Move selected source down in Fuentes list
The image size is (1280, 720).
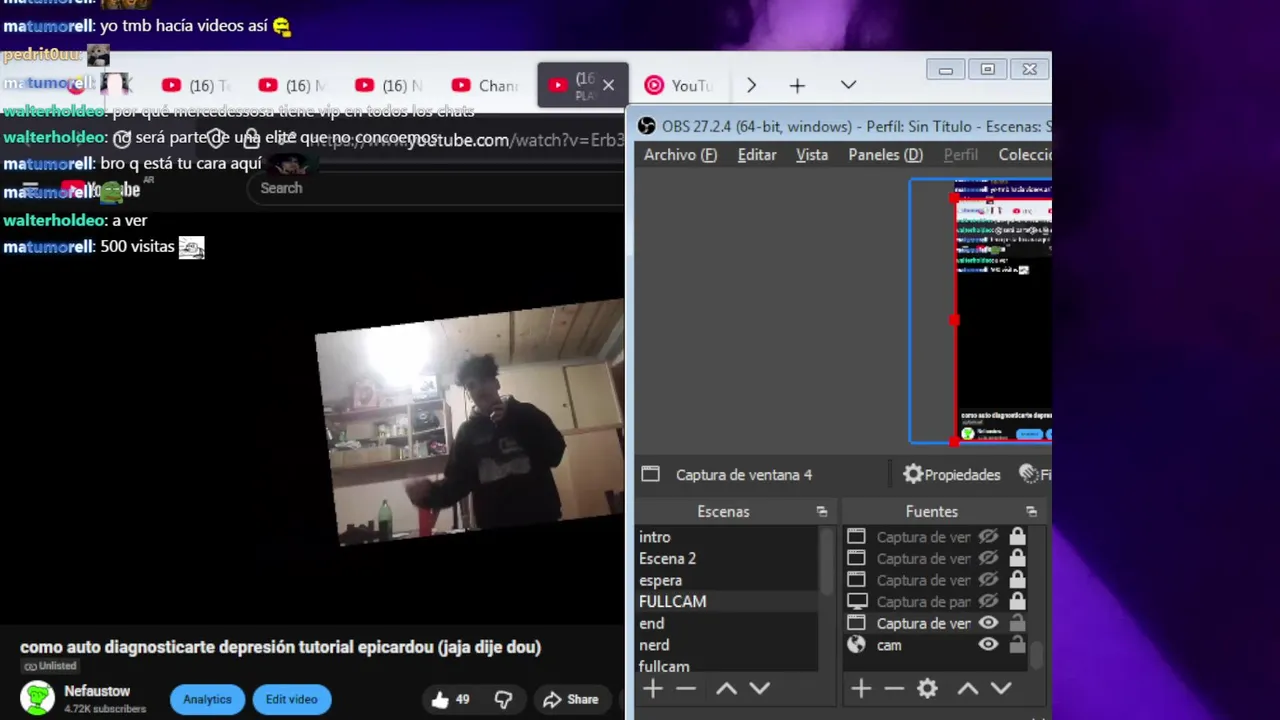[1001, 688]
